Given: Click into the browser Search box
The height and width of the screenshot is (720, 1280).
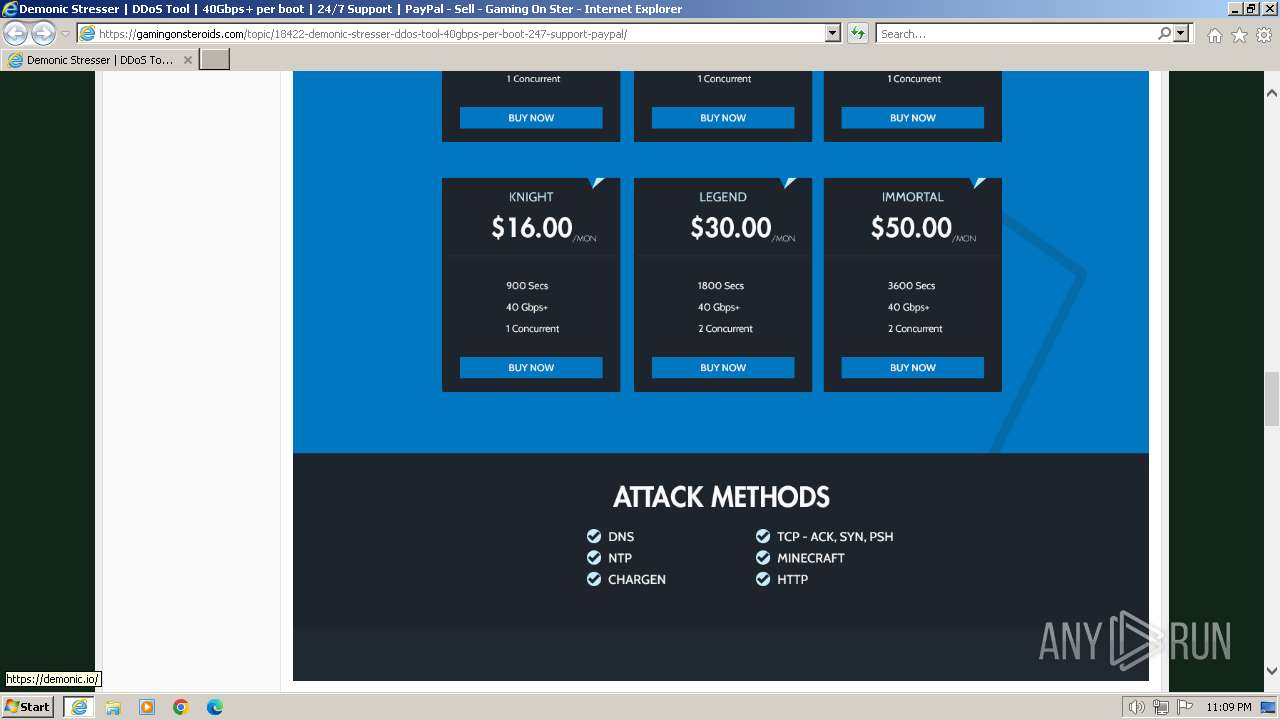Looking at the screenshot, I should point(1016,34).
